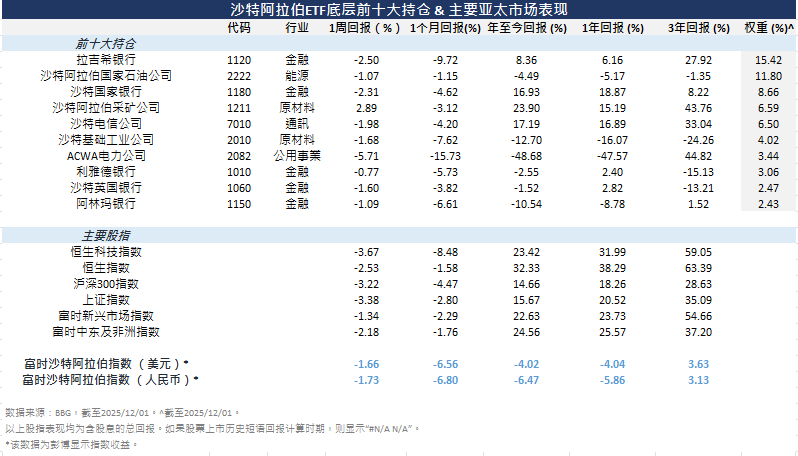Click stock code 1010
The width and height of the screenshot is (798, 456).
pos(239,172)
